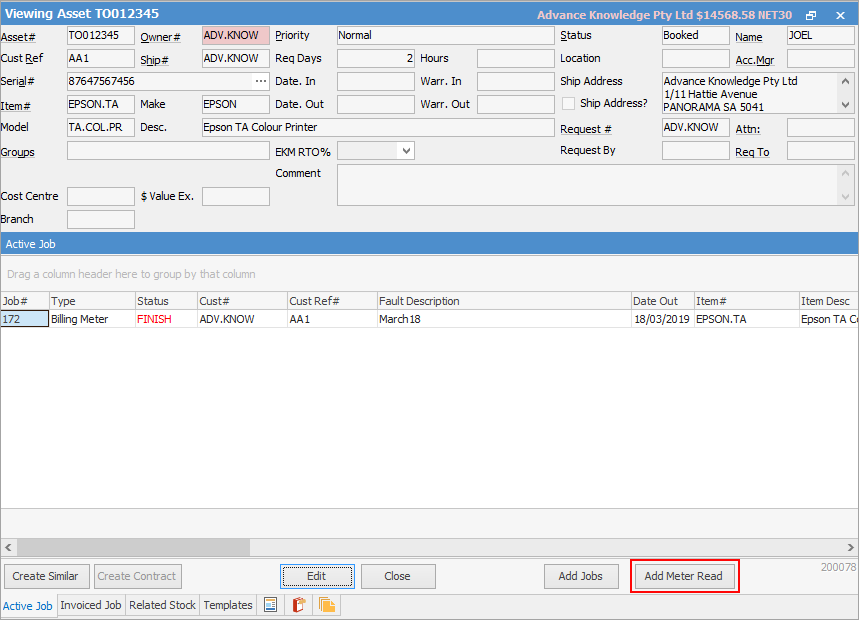
Task: Click the up arrow in Ship Address box
Action: [x=846, y=81]
